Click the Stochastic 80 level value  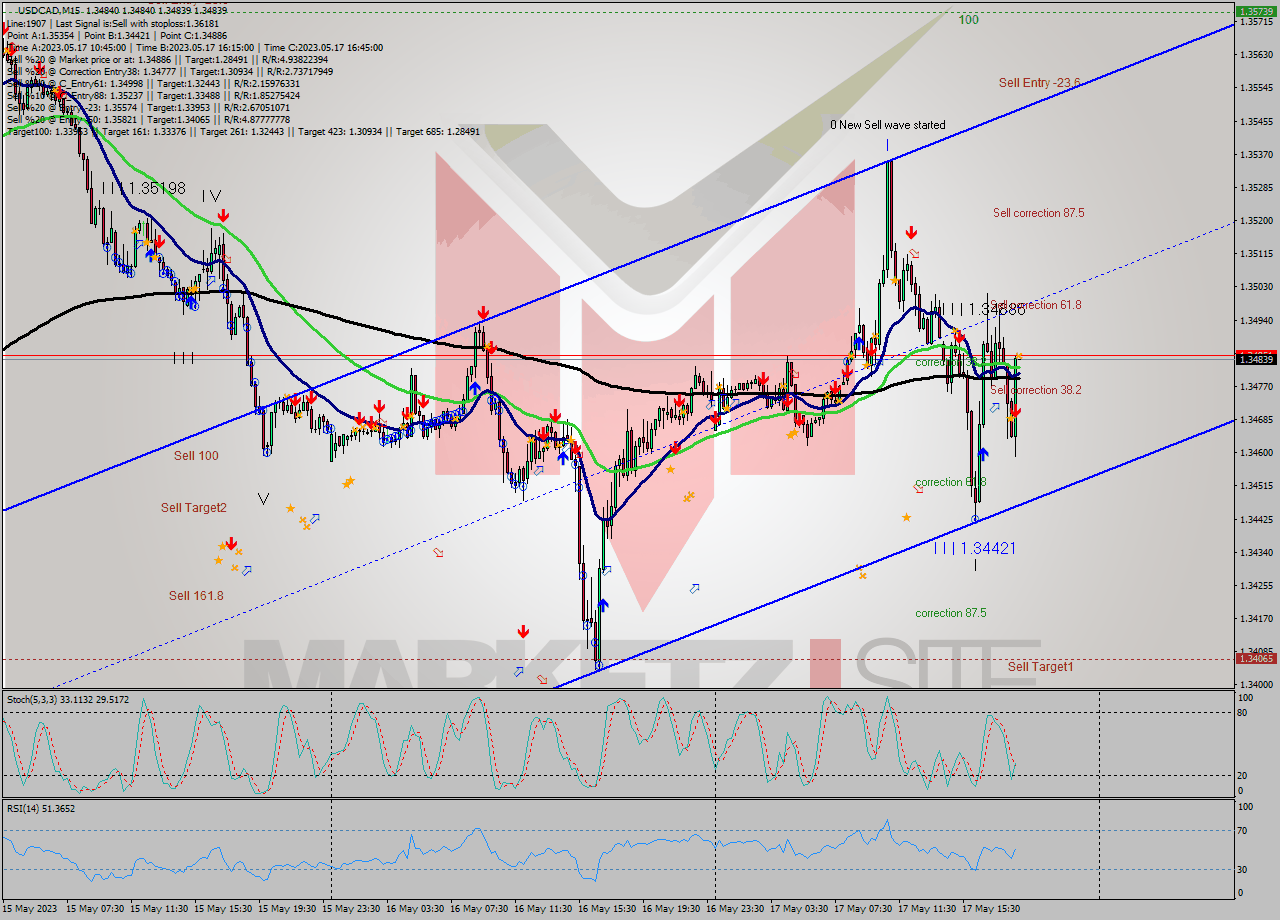(x=1243, y=713)
